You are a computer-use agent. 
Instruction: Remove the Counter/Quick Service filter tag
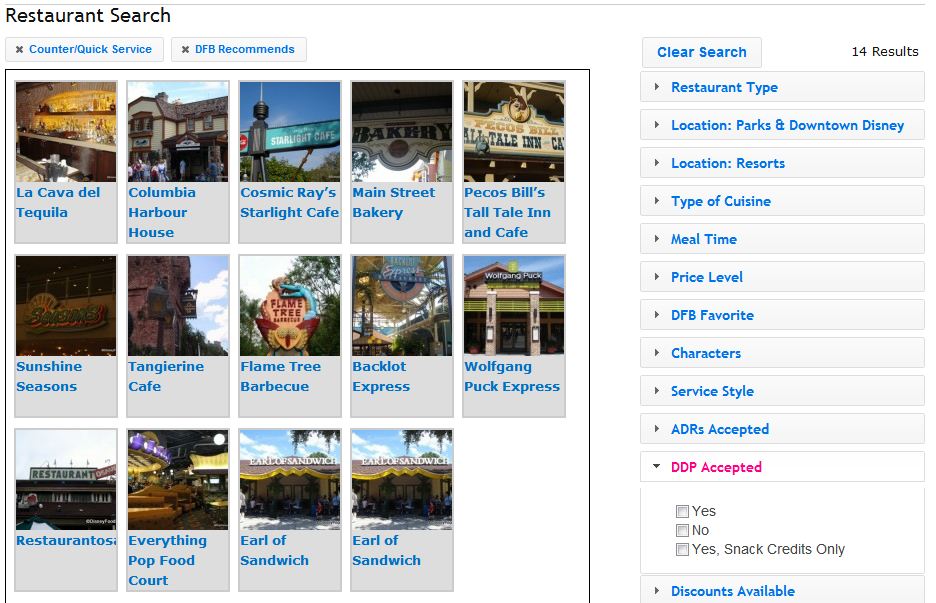(20, 50)
